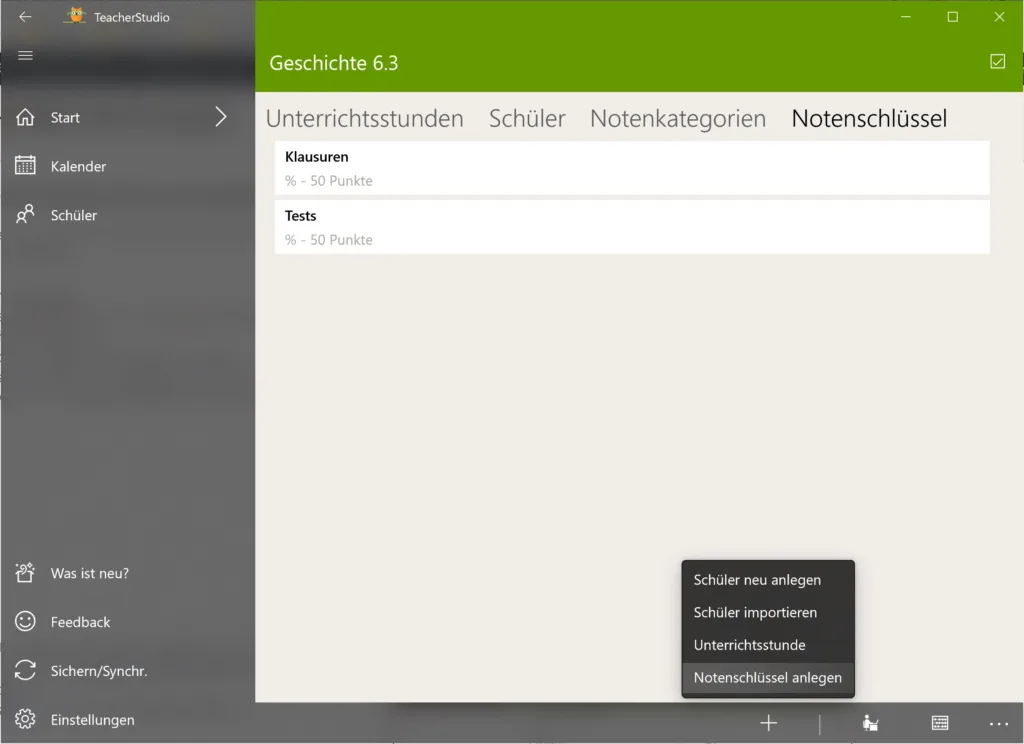Screen dimensions: 1024x744
Task: Choose Unterrichtsstunde from popup menu
Action: [768, 645]
